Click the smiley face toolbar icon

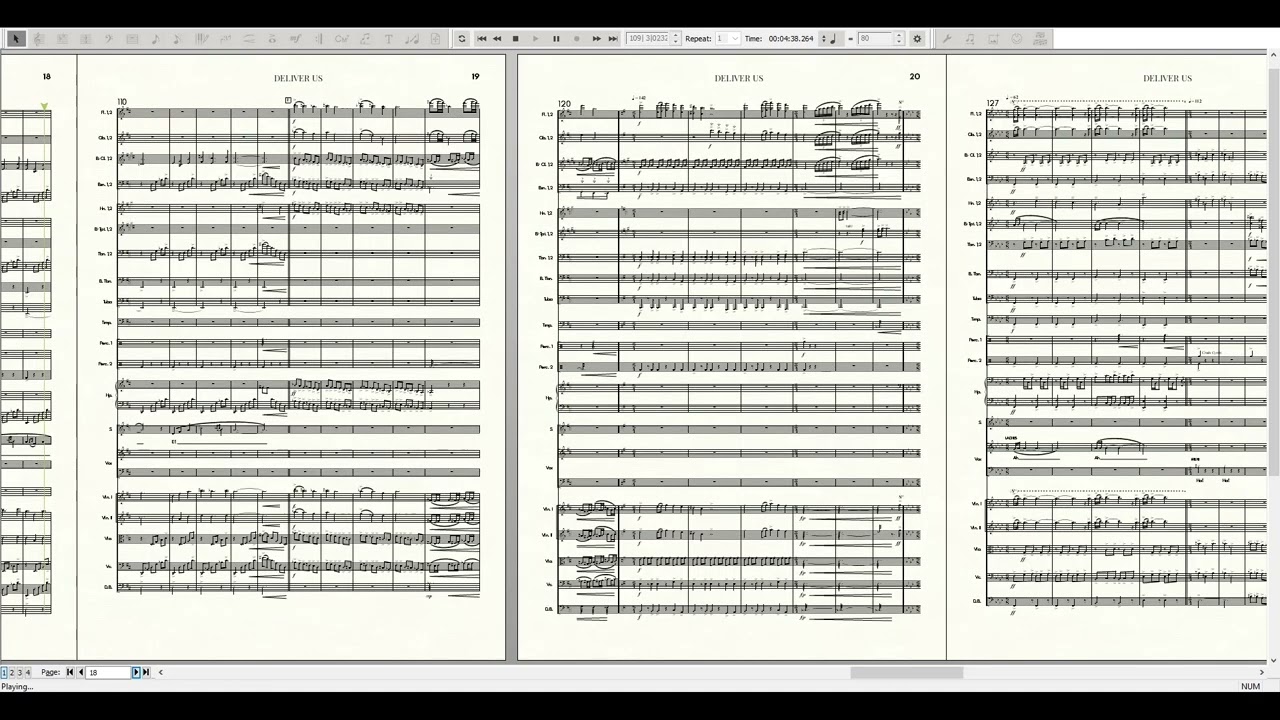point(1017,39)
